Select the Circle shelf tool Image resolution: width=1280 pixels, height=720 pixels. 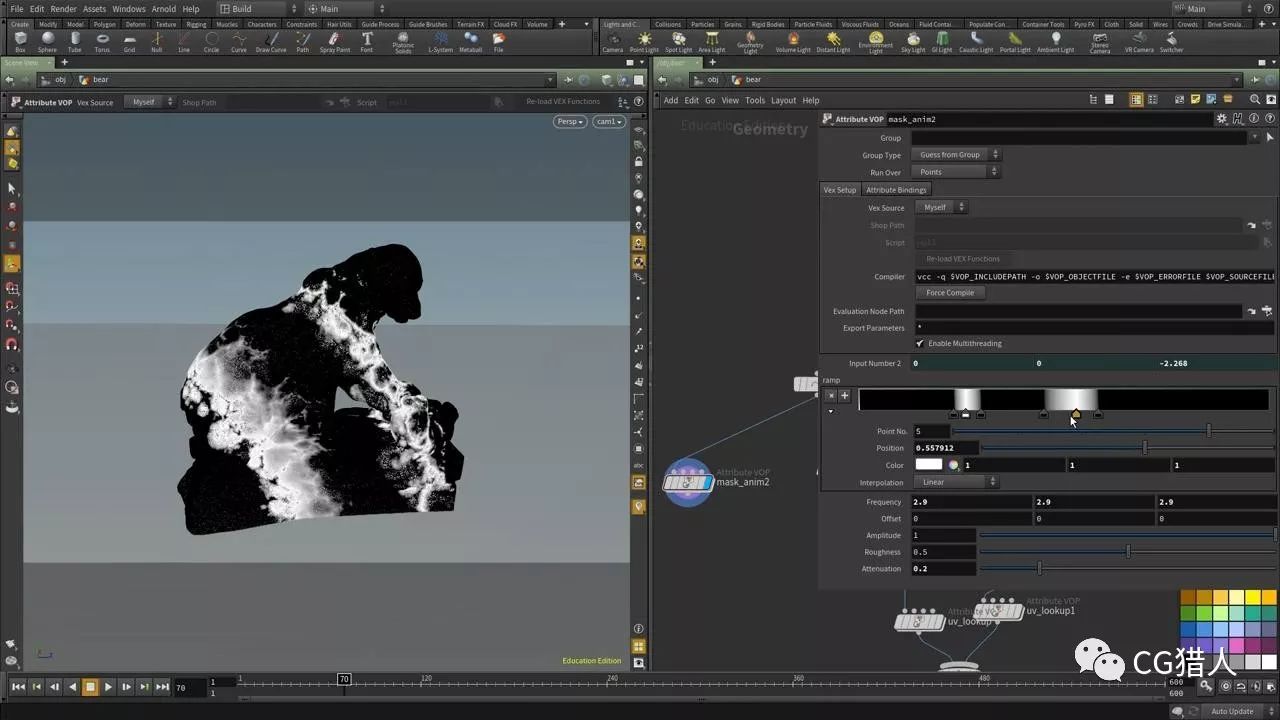coord(211,41)
